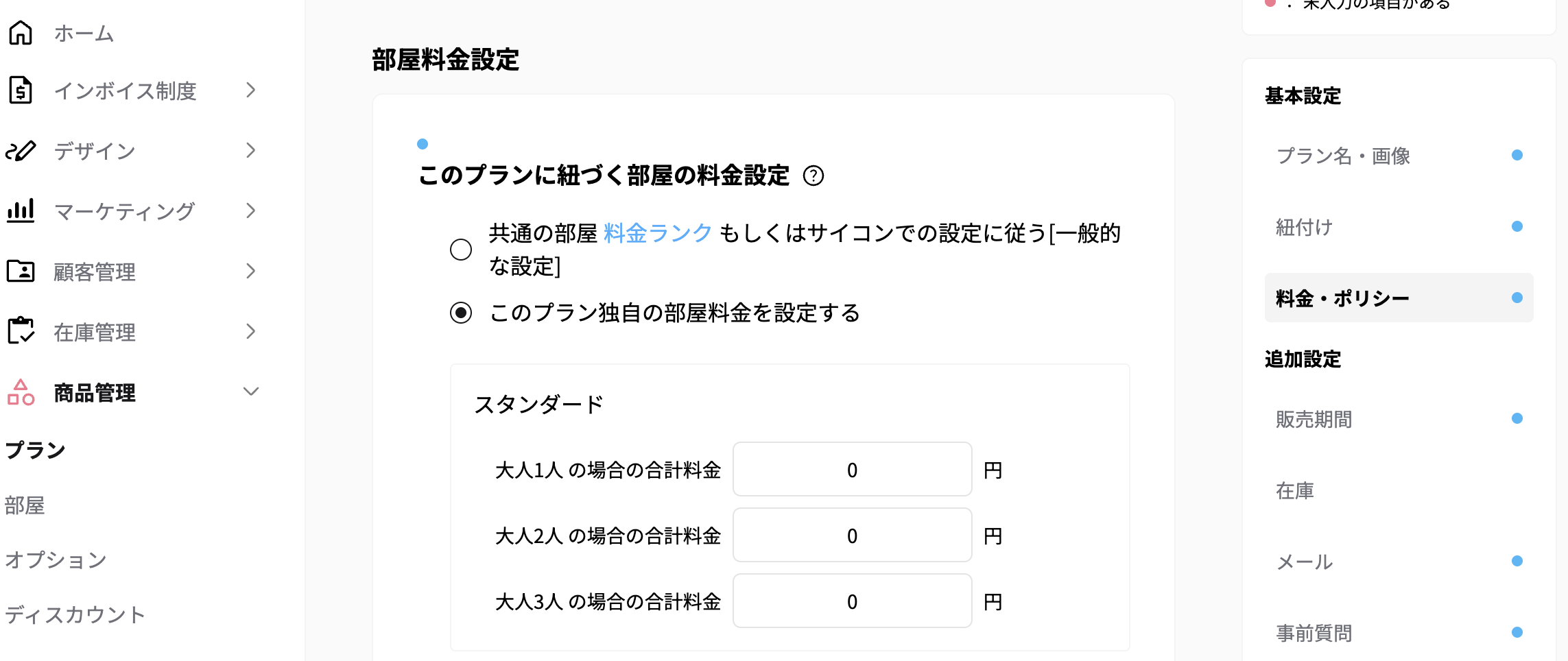Collapse the 商品管理 section chevron
This screenshot has width=1568, height=661.
tap(251, 392)
